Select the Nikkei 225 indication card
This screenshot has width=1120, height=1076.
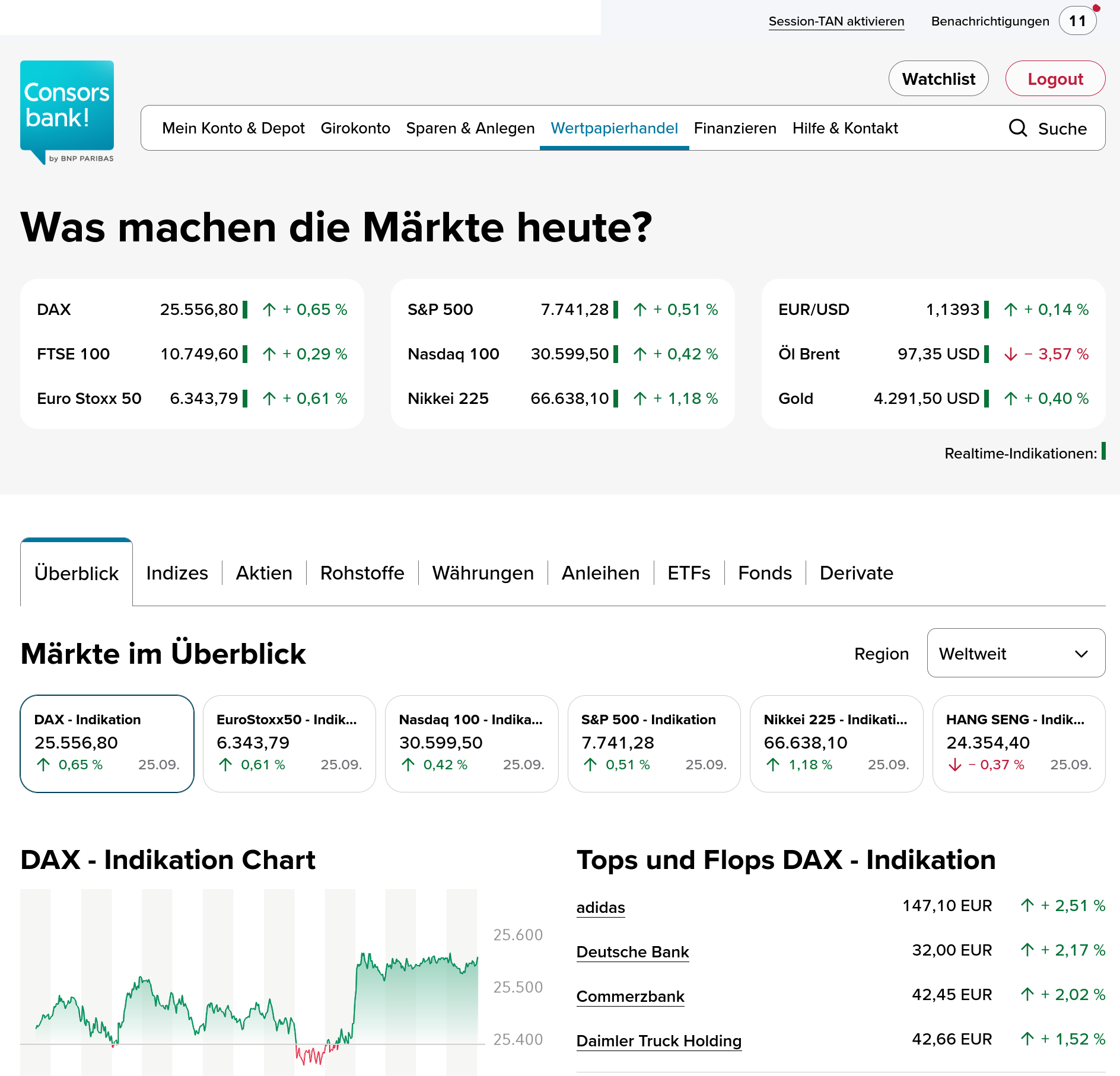(x=836, y=744)
